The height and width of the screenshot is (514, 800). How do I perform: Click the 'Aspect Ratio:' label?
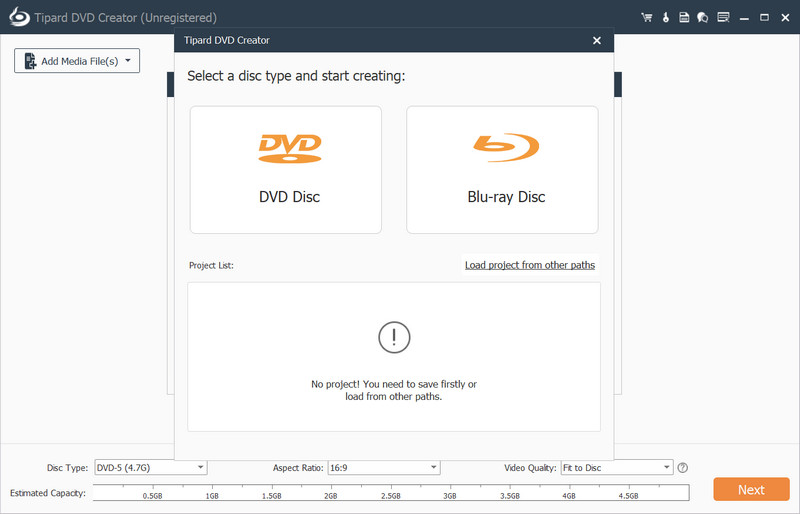pyautogui.click(x=298, y=468)
